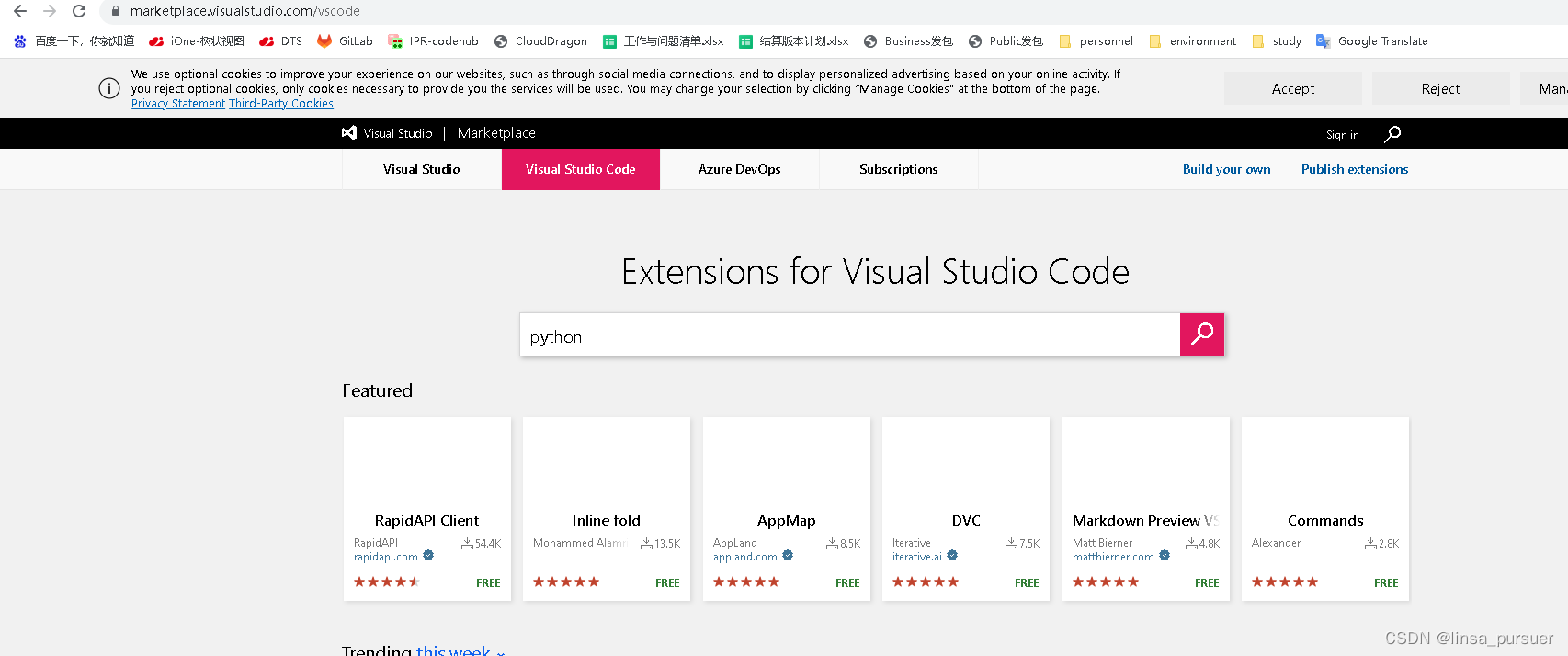Screen dimensions: 1568x656
Task: Open the AppMap extension card
Action: [x=787, y=509]
